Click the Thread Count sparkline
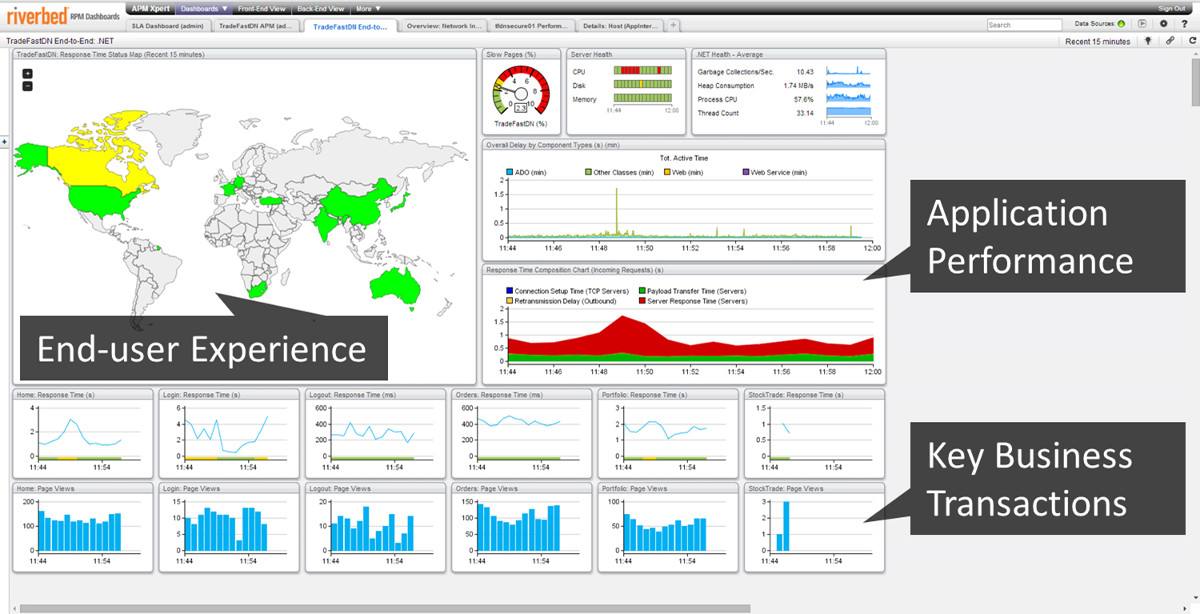1200x614 pixels. [x=849, y=112]
